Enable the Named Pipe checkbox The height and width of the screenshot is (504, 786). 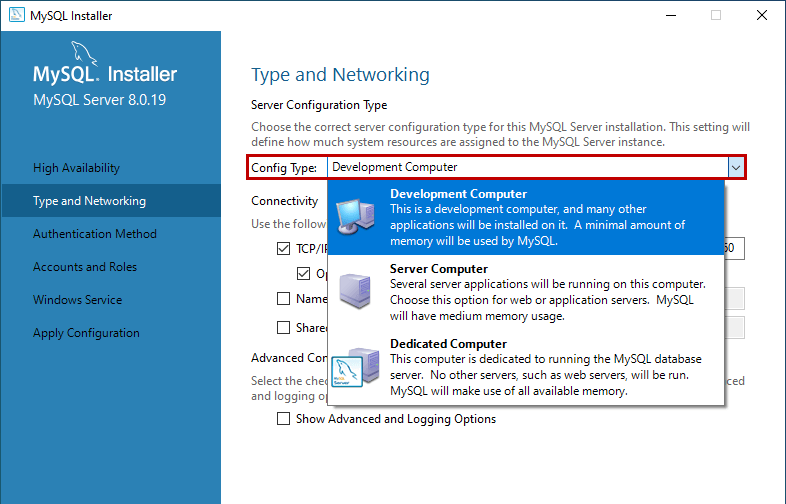click(284, 299)
